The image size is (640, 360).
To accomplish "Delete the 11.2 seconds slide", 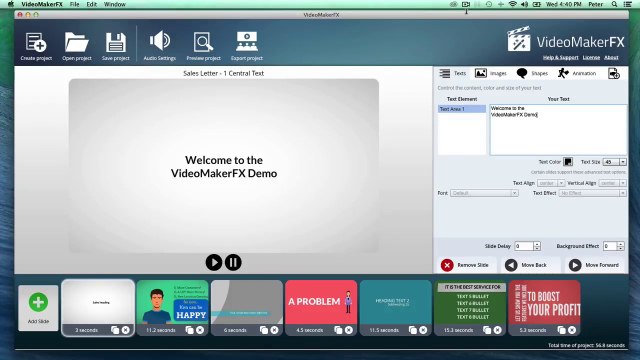I will [200, 330].
